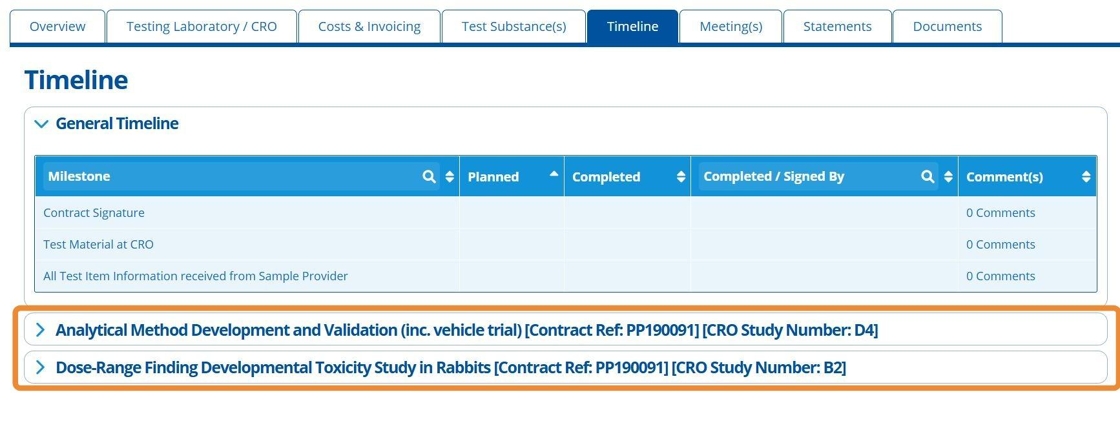Screen dimensions: 1120x421
Task: Click the search icon in Completed / Signed By
Action: click(928, 177)
